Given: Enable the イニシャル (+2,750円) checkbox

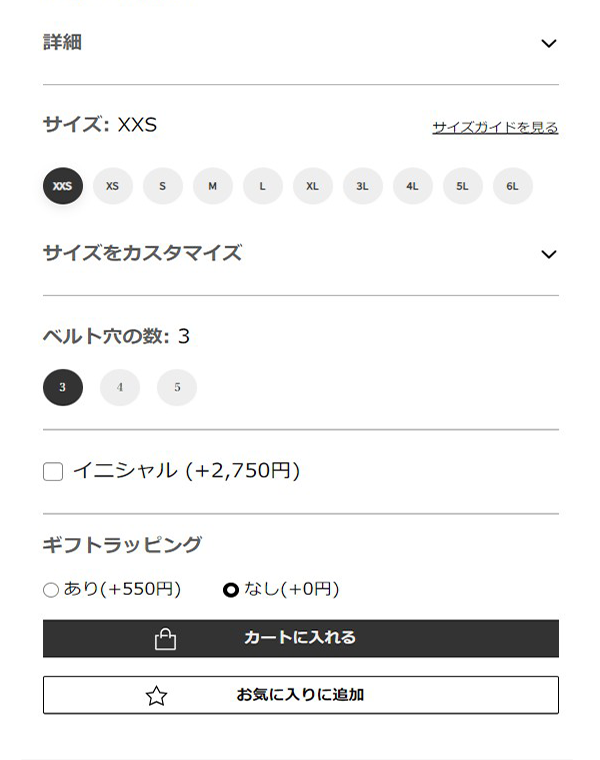Looking at the screenshot, I should pos(53,471).
